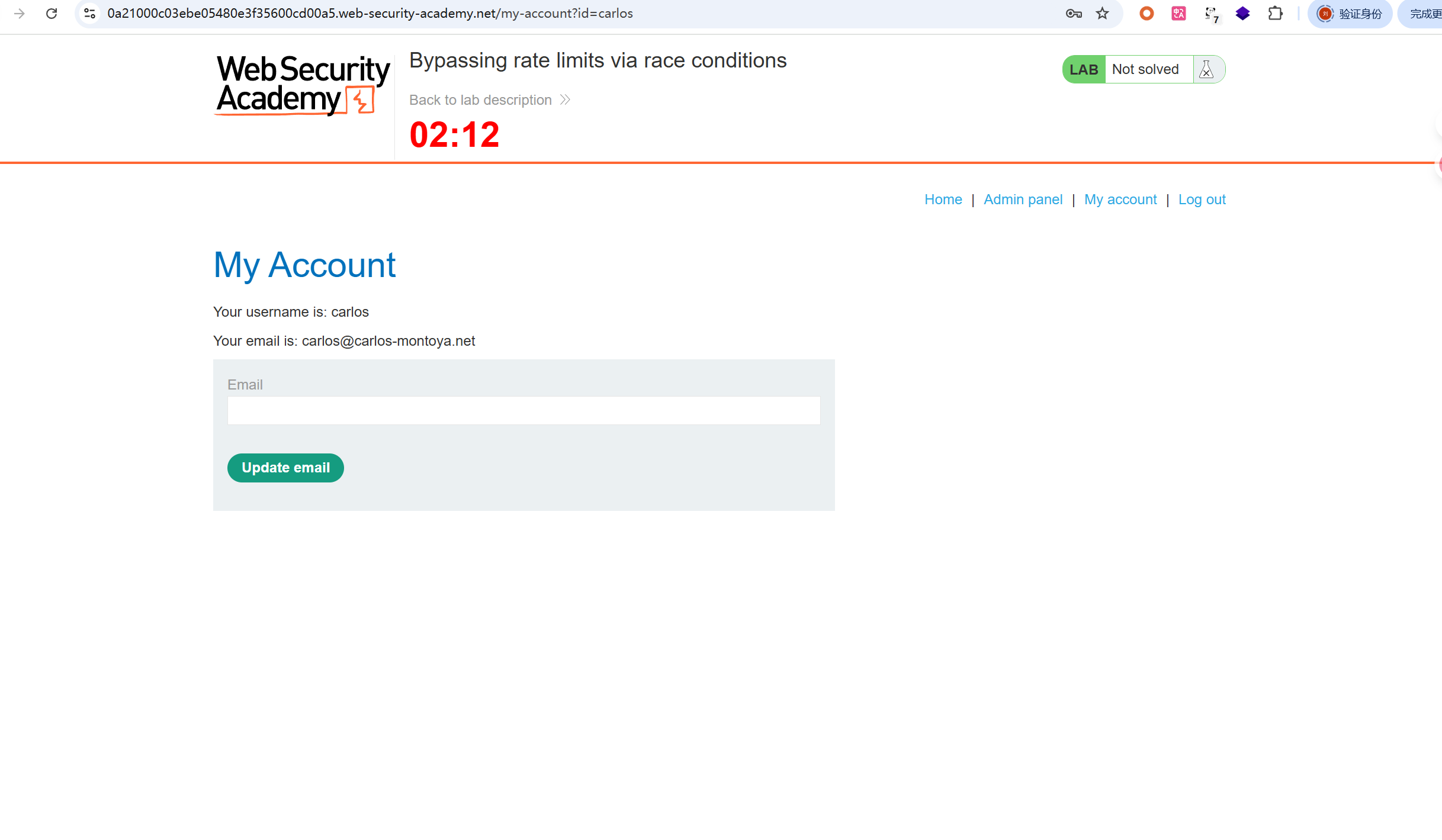Click the forward navigation arrow
This screenshot has width=1442, height=840.
(x=20, y=14)
